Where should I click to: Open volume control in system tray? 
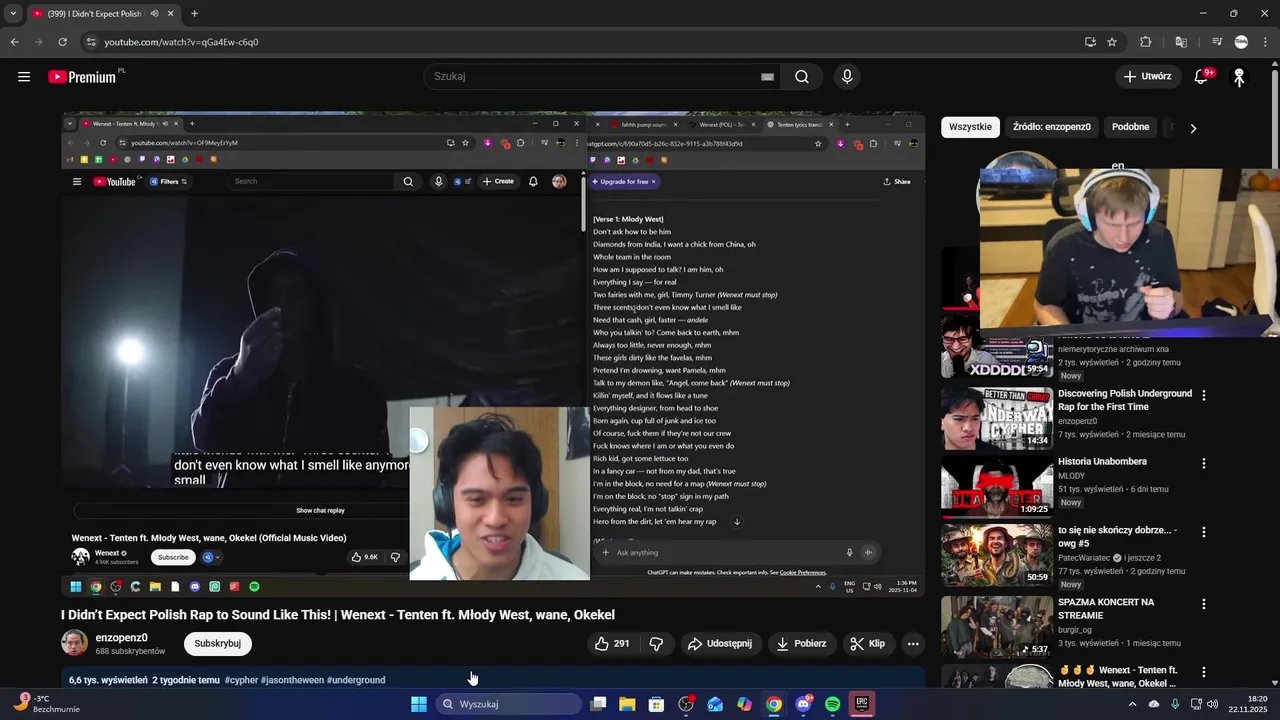[x=1213, y=704]
